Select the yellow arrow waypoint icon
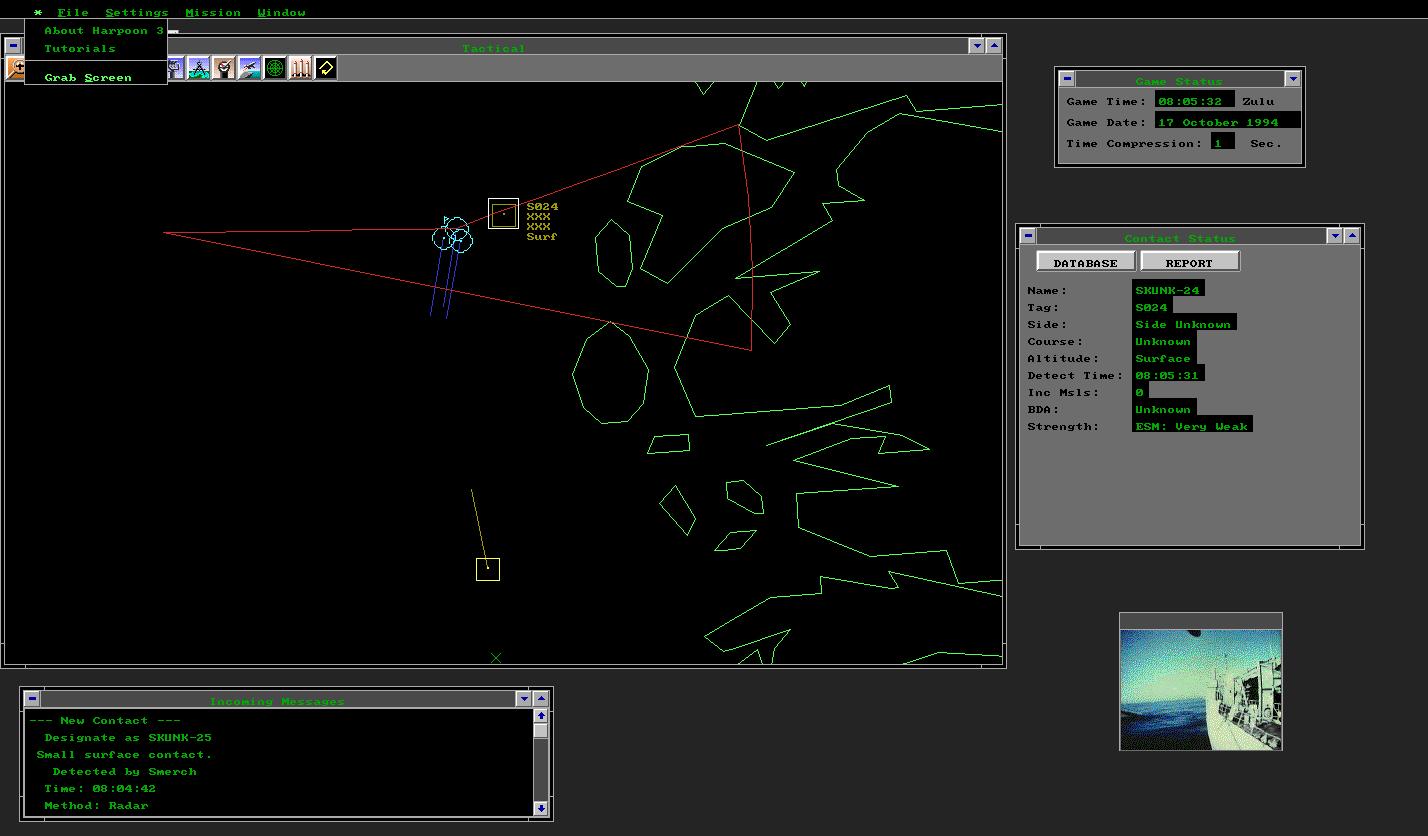This screenshot has width=1428, height=836. pos(324,68)
